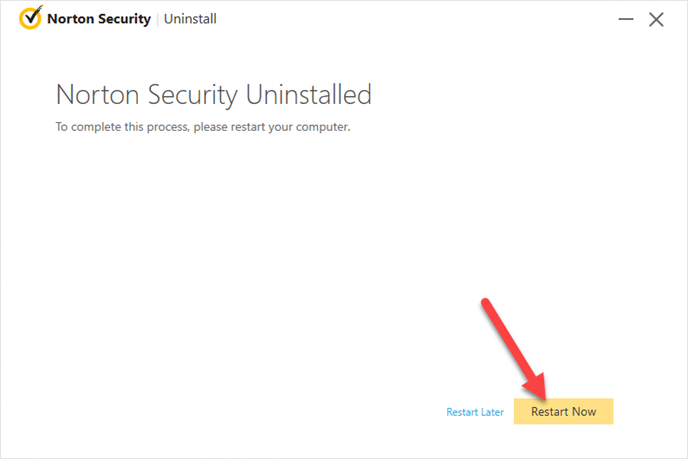Click the tail of the red arrow
Viewport: 688px width, 459px height.
(488, 304)
